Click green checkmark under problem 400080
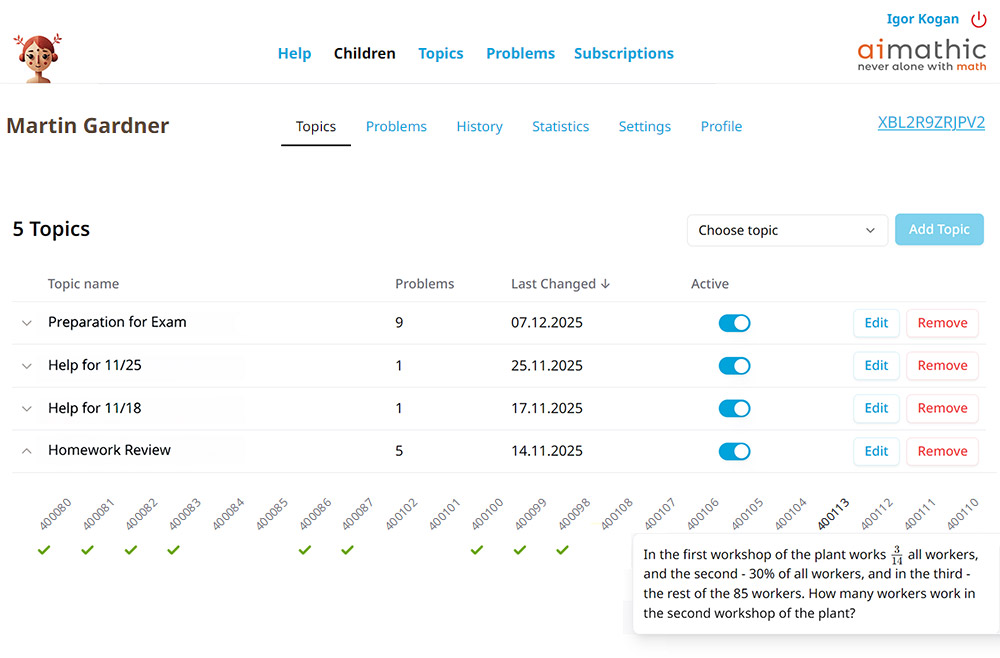Viewport: 1000px width, 658px height. [44, 550]
